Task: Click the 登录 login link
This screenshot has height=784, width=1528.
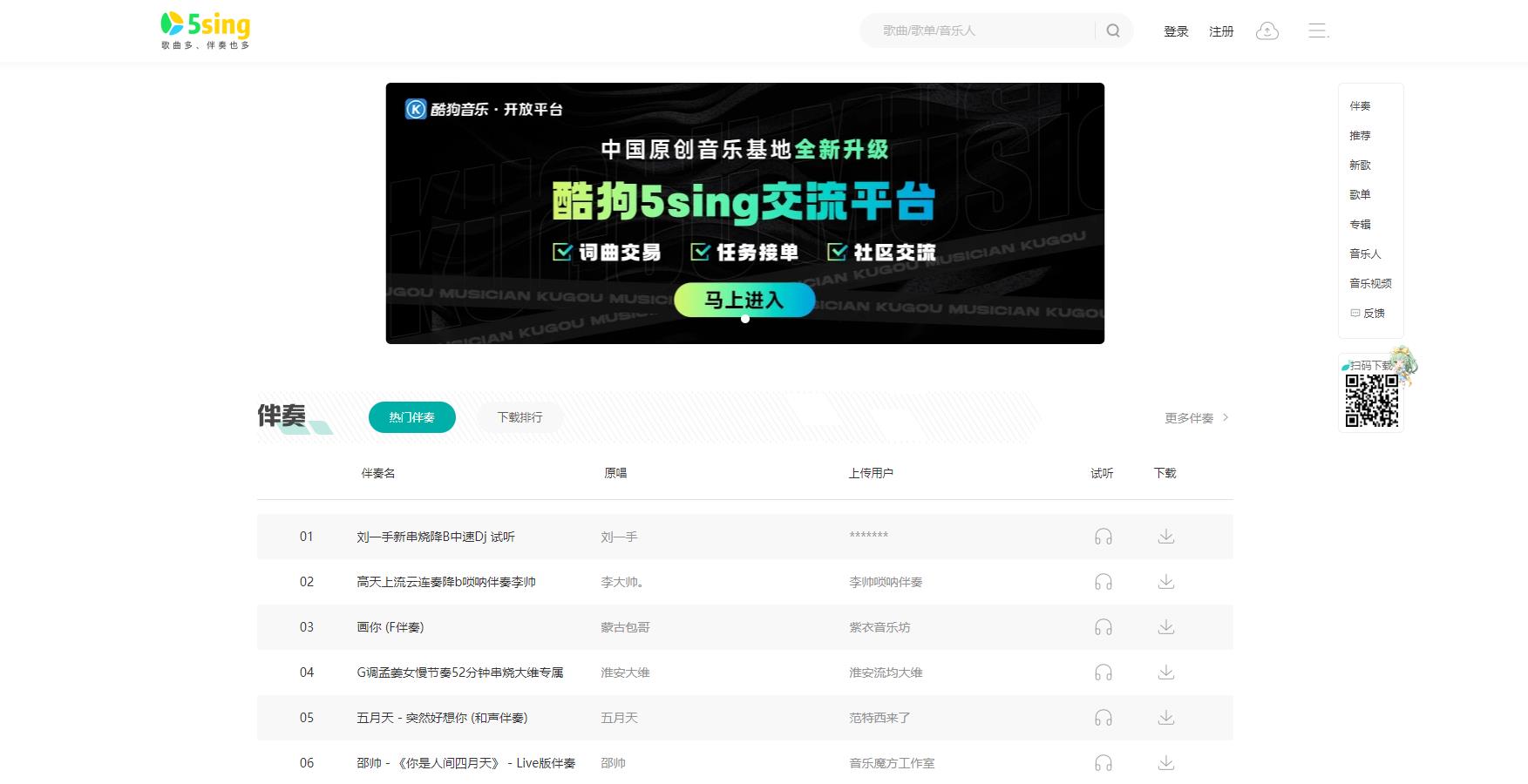Action: (1176, 31)
